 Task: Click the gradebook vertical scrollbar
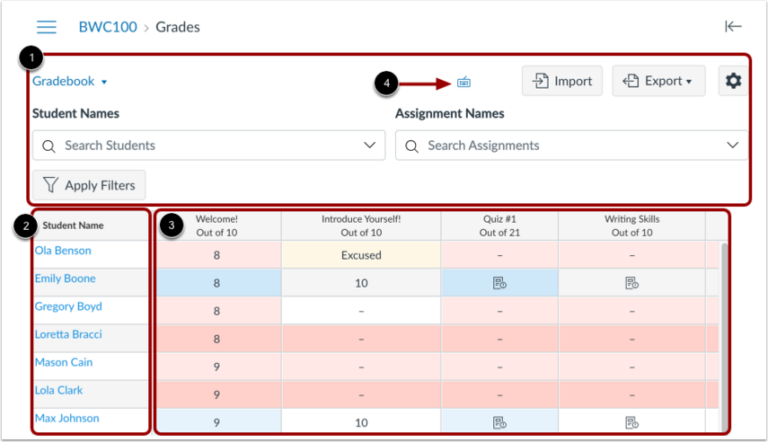[x=724, y=330]
